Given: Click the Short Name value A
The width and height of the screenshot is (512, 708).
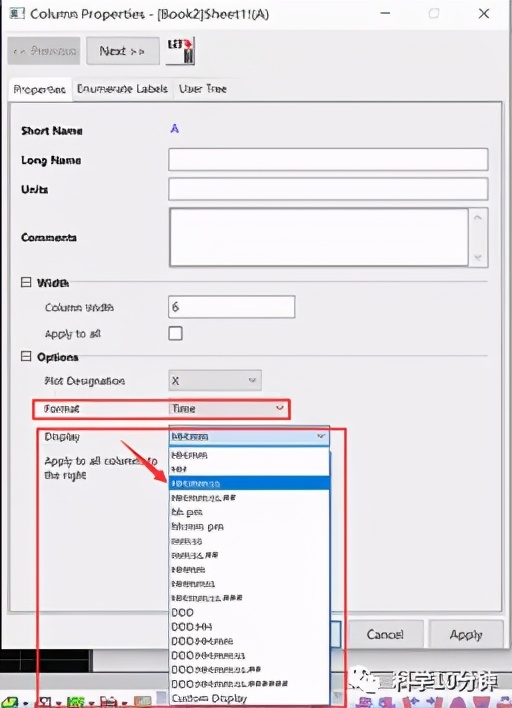Looking at the screenshot, I should click(x=175, y=129).
